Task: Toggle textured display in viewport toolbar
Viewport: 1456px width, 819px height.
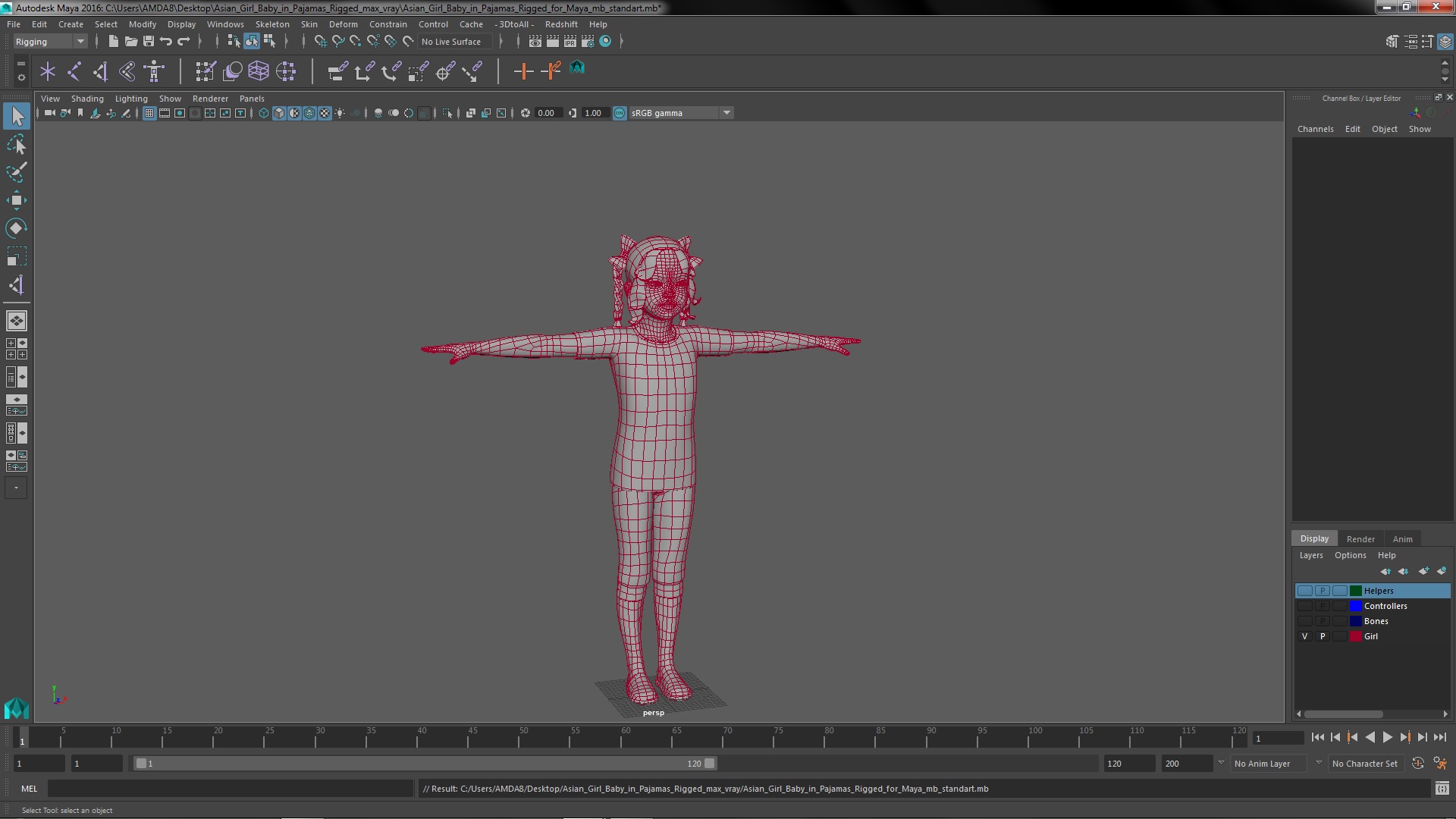Action: coord(325,113)
